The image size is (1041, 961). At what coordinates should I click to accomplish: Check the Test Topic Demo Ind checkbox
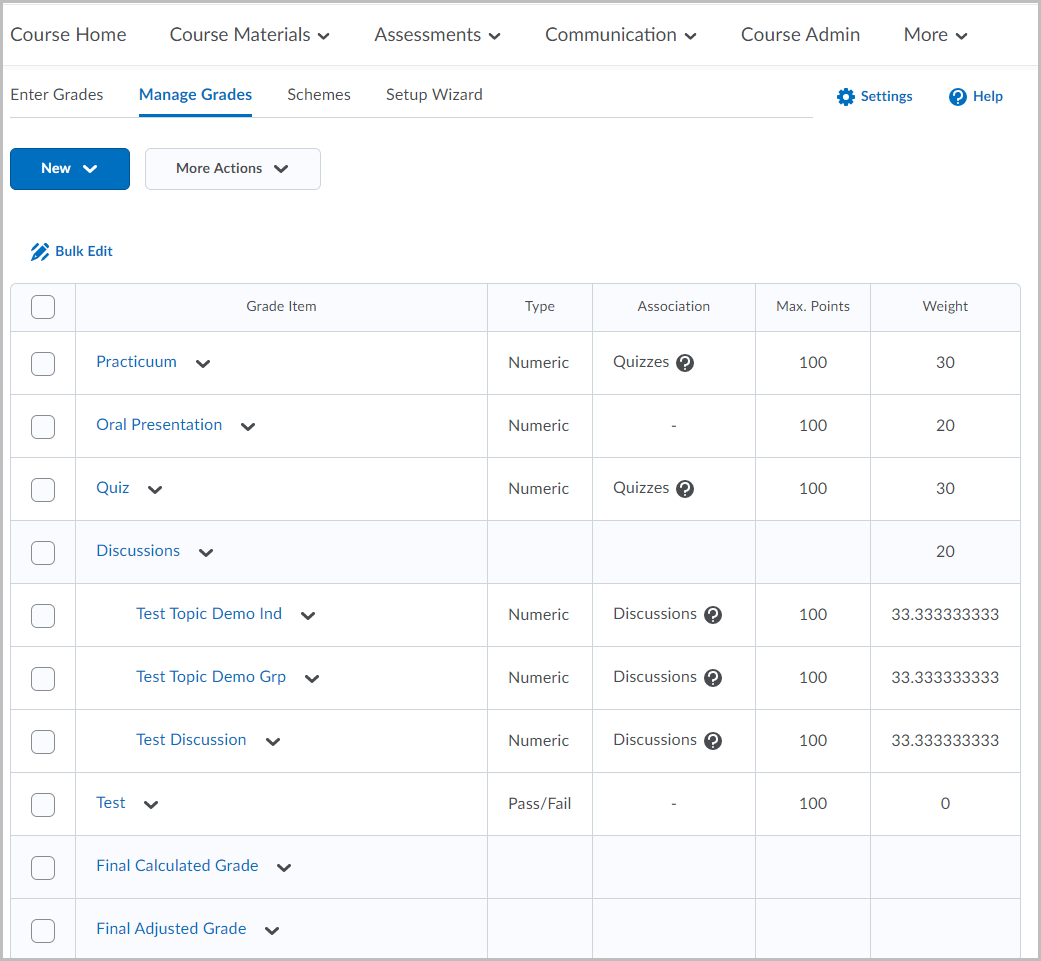point(43,616)
